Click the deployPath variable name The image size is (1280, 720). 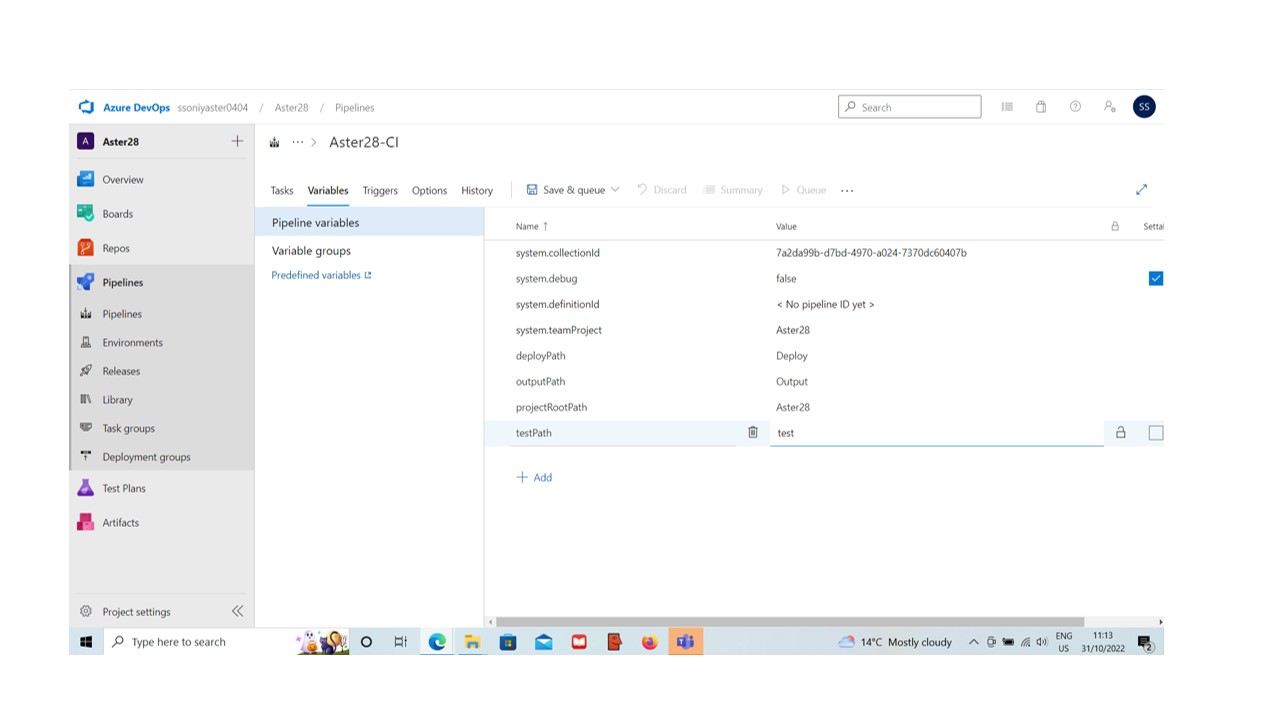click(540, 356)
